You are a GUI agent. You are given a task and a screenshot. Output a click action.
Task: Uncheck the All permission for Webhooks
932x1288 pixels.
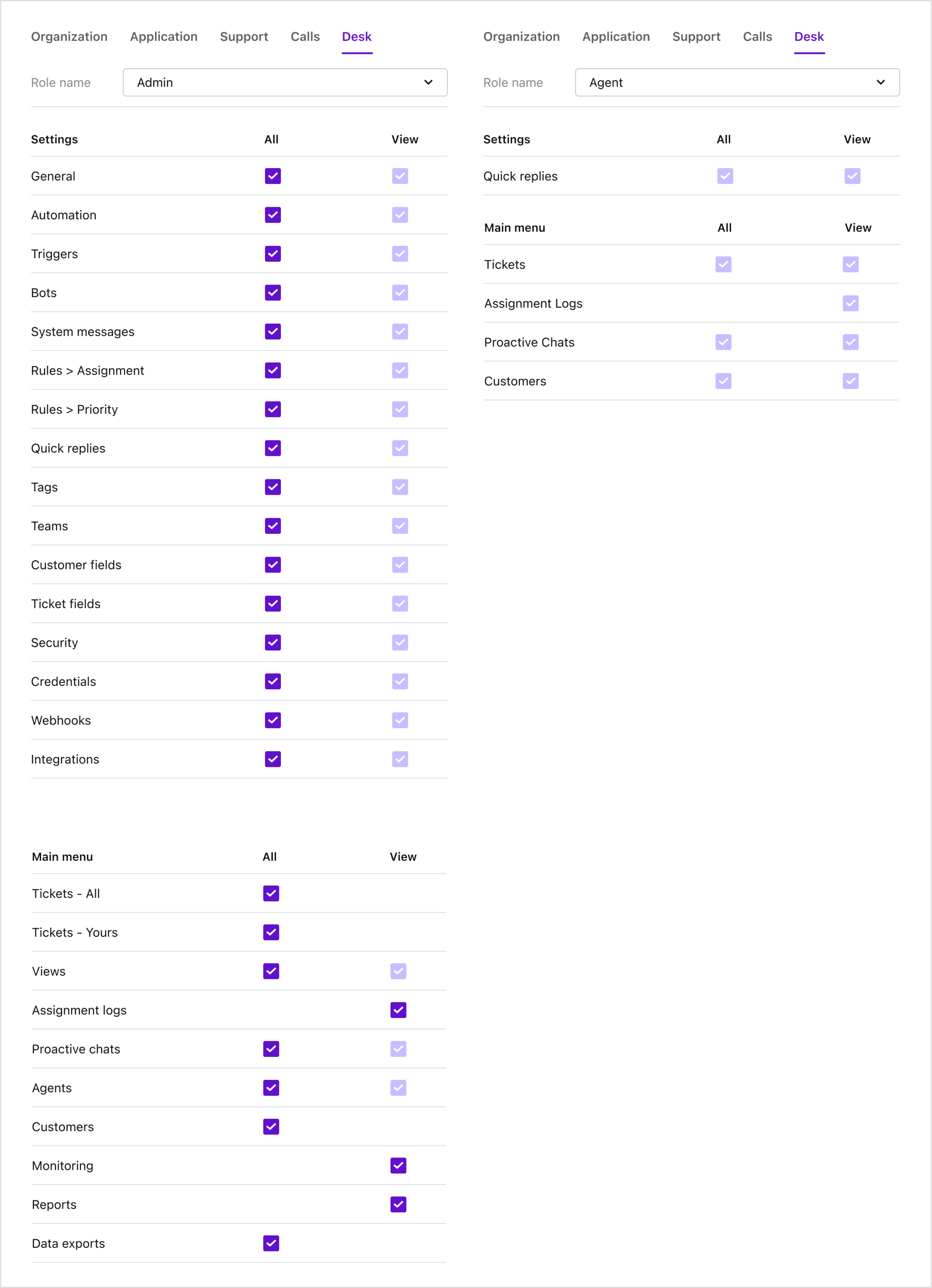click(x=272, y=720)
